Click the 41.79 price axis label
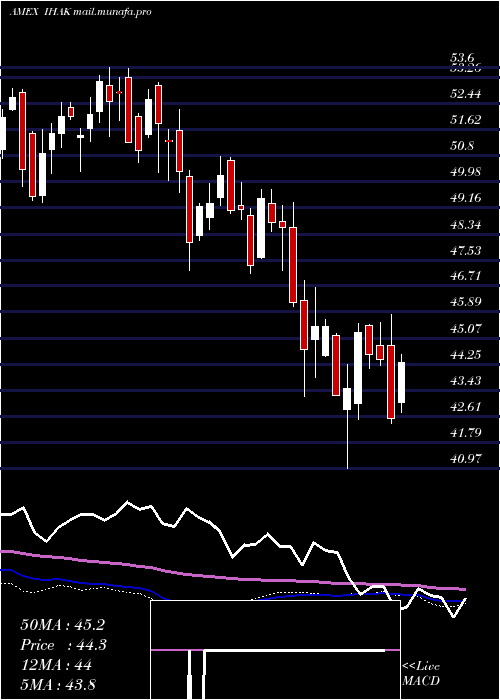 click(x=466, y=432)
